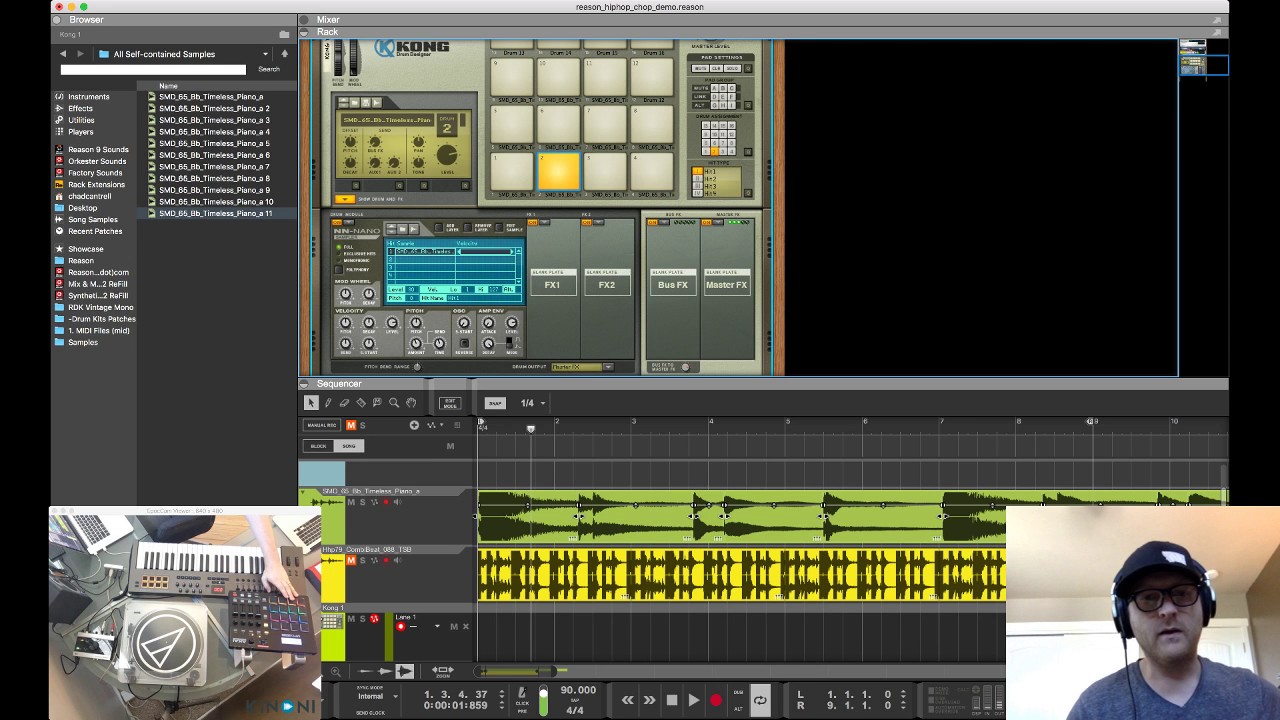Click the Record transport button
Screen dimensions: 1280x720
(x=716, y=700)
